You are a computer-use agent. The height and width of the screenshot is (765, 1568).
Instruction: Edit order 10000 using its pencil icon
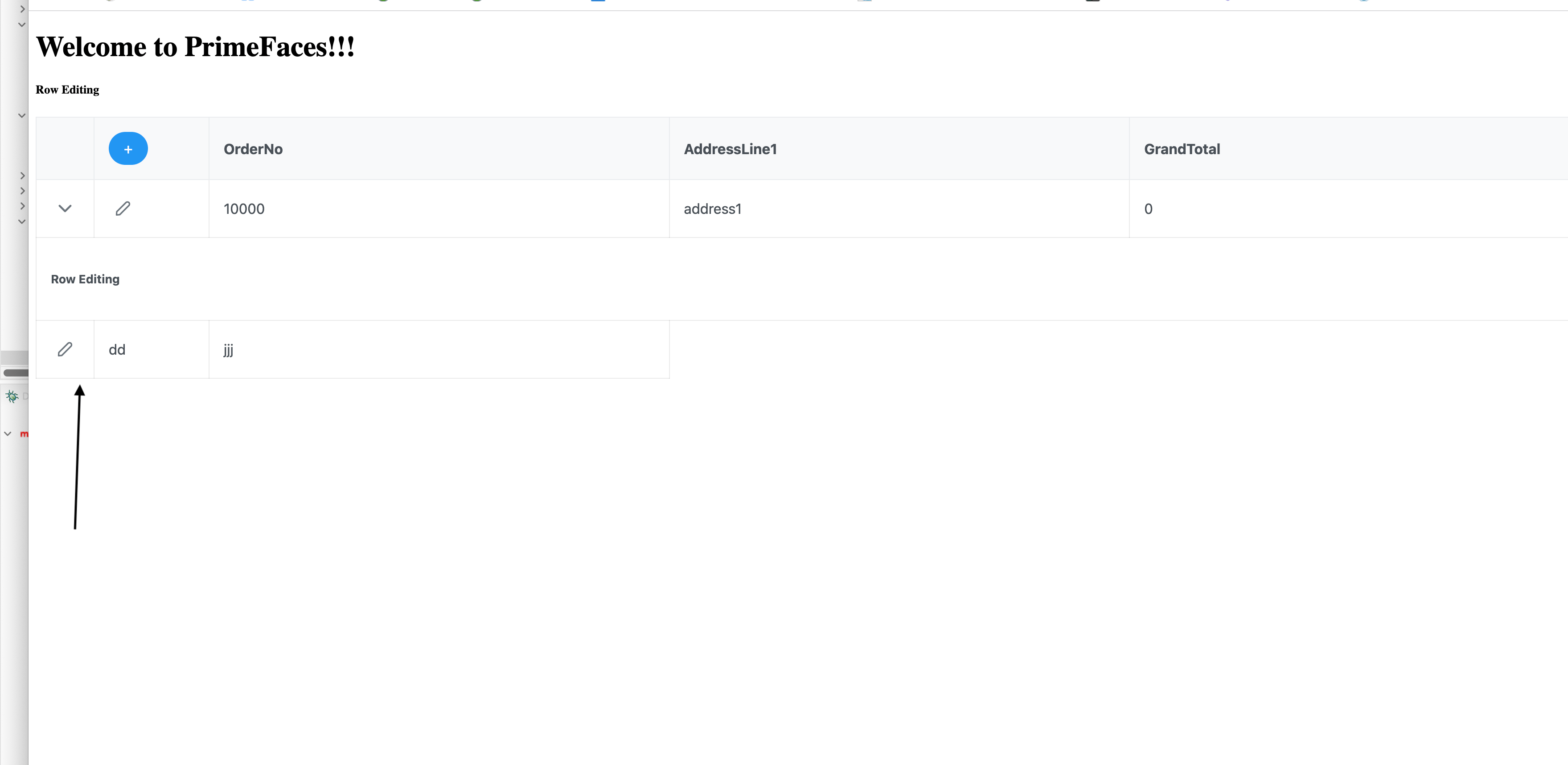tap(123, 208)
